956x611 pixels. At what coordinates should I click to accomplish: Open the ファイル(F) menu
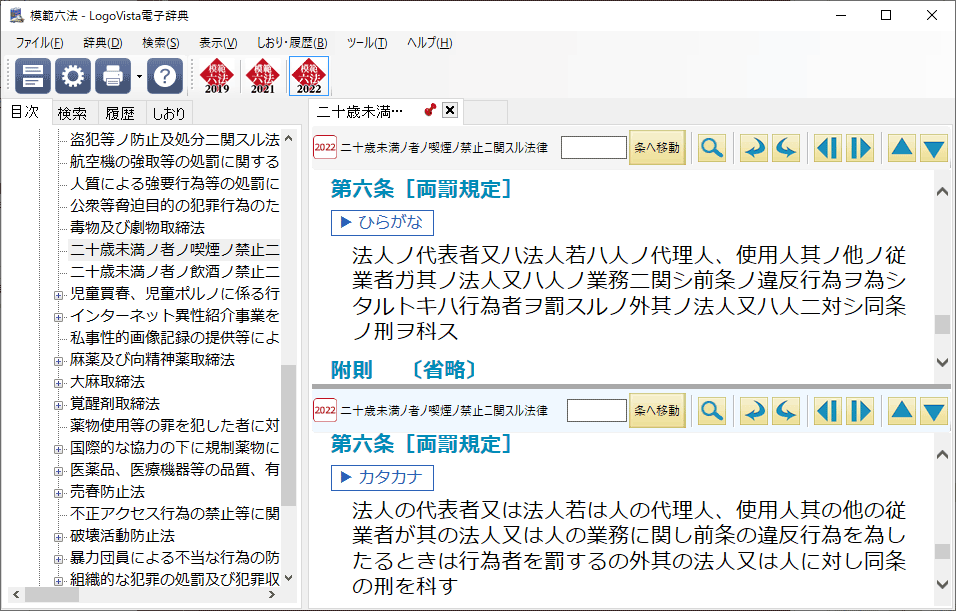click(x=39, y=43)
